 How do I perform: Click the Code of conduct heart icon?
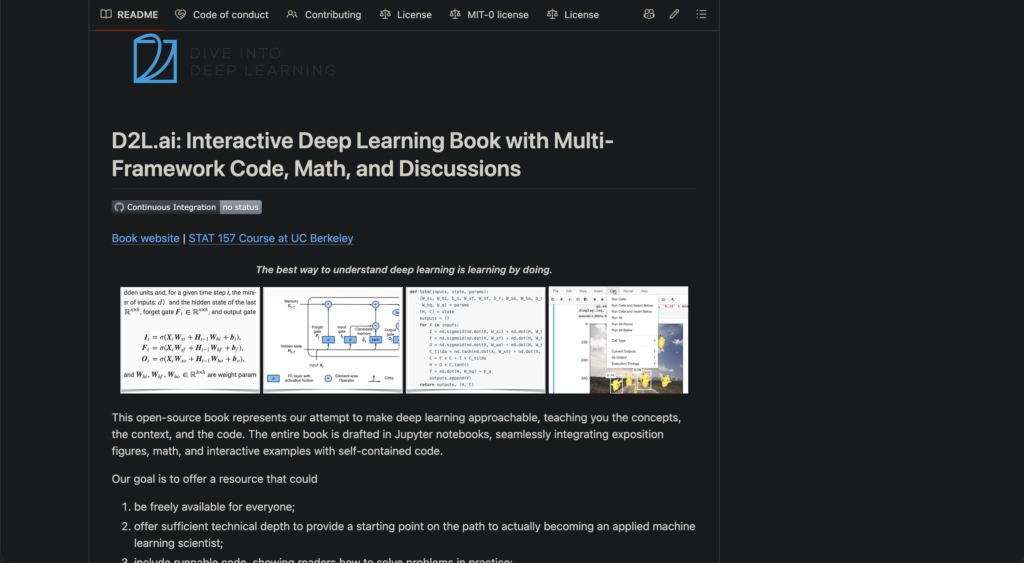click(x=180, y=14)
